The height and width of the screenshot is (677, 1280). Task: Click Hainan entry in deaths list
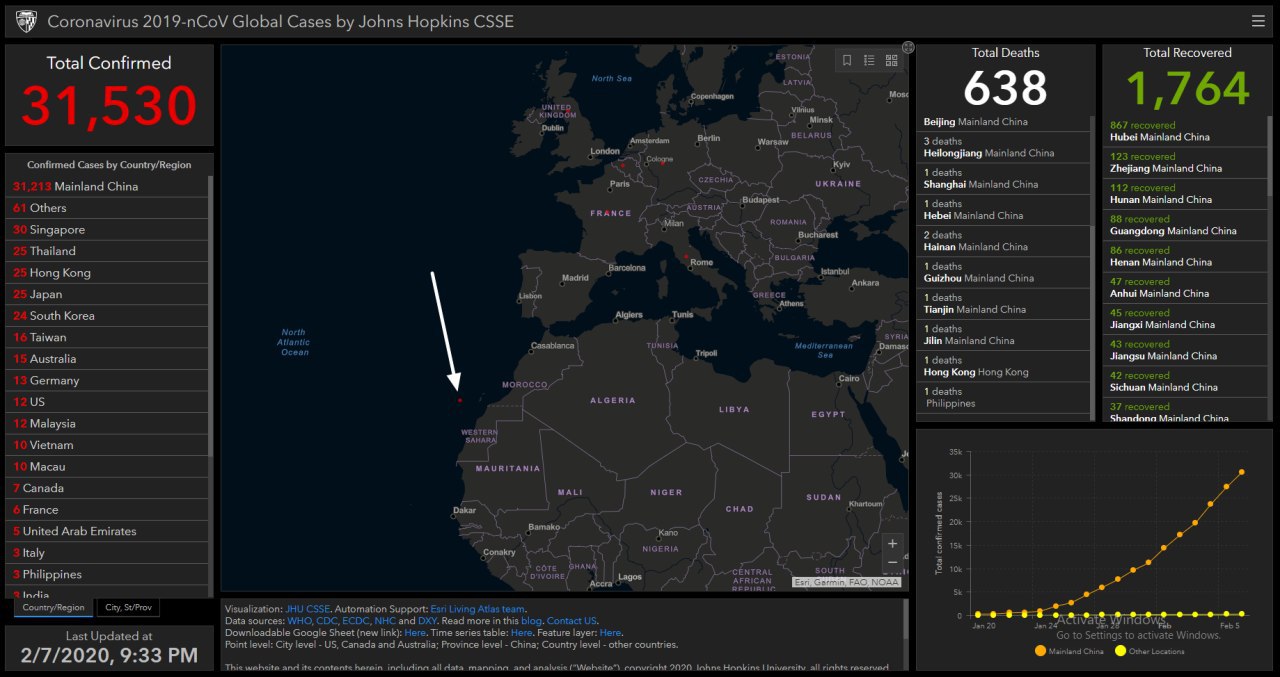coord(1004,241)
